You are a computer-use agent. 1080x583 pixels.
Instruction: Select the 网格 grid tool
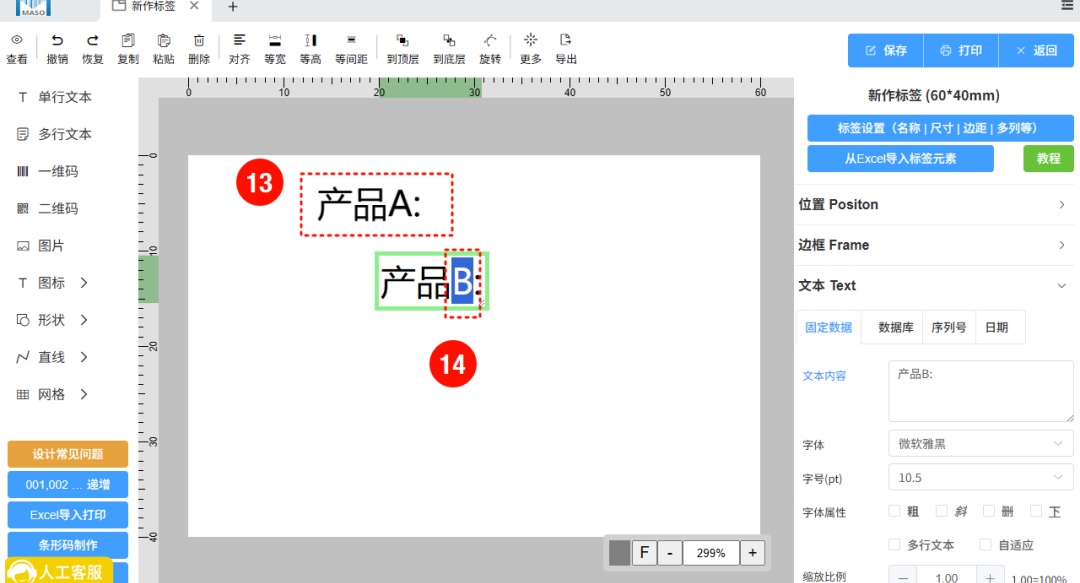pyautogui.click(x=41, y=395)
